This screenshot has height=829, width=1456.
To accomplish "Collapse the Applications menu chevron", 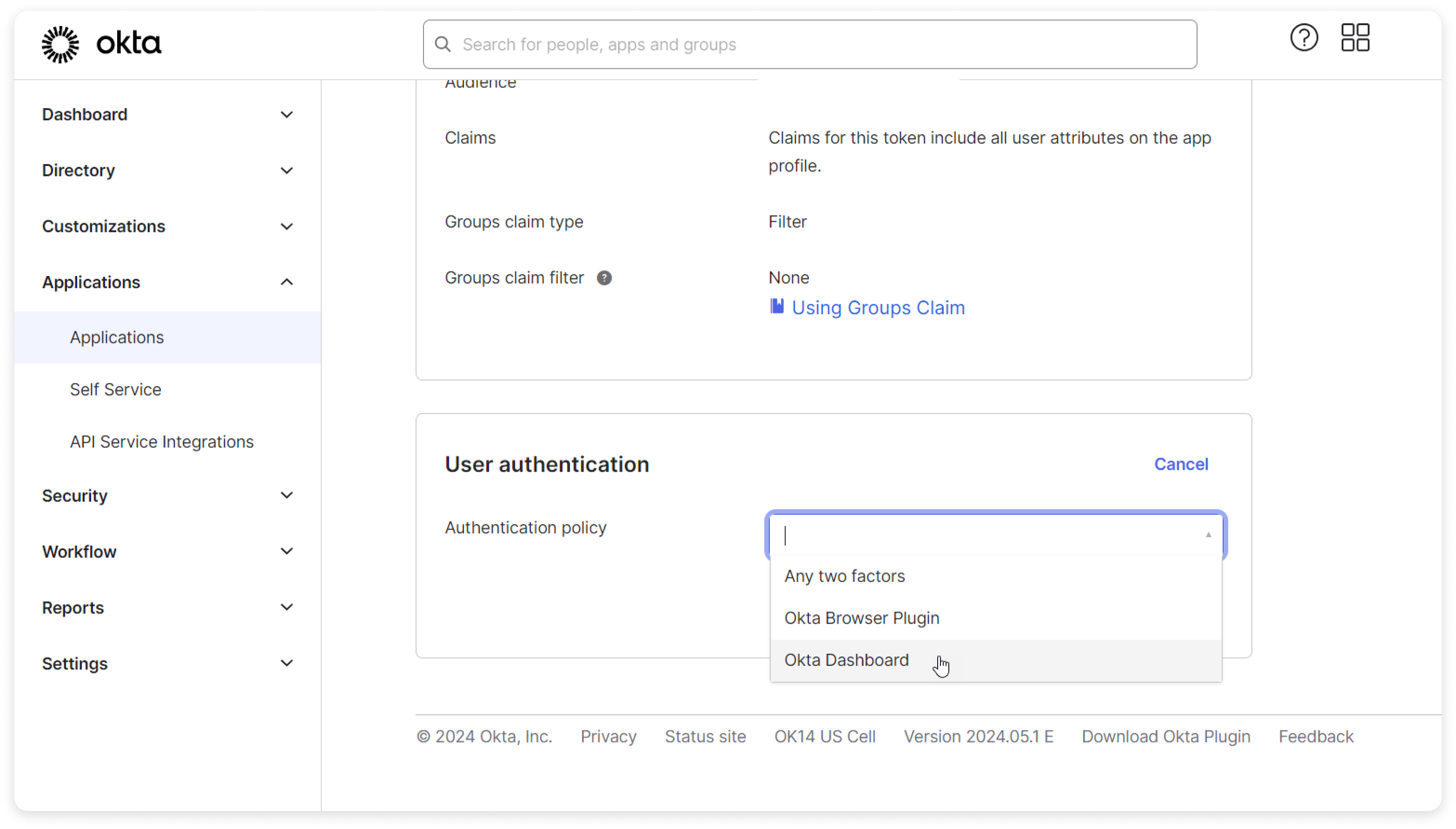I will click(287, 282).
